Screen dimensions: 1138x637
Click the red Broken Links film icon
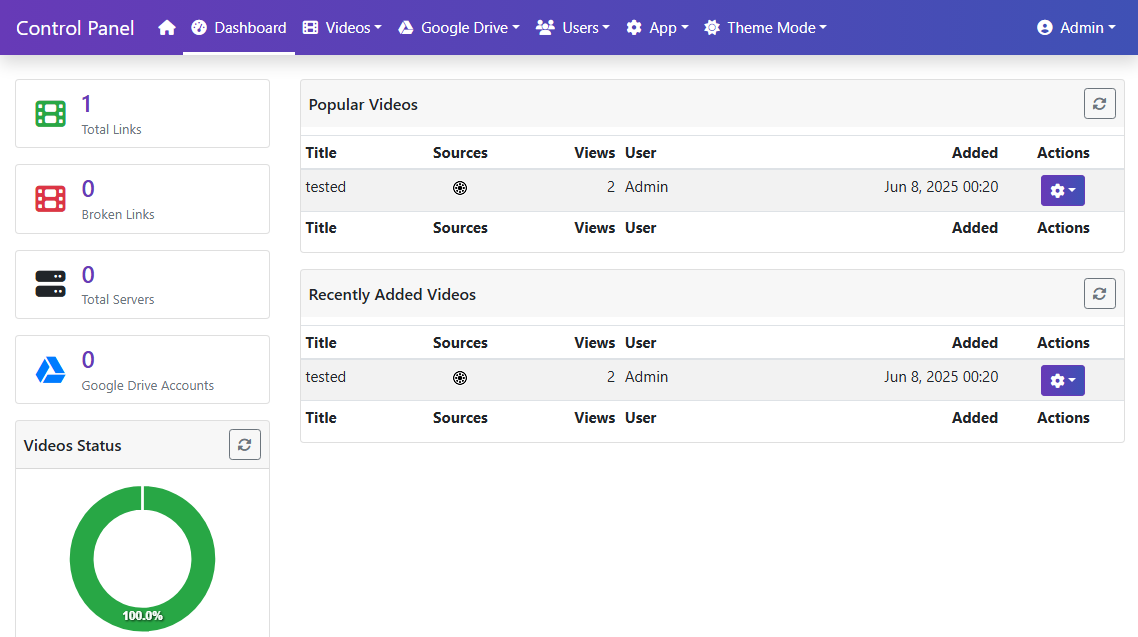(50, 199)
